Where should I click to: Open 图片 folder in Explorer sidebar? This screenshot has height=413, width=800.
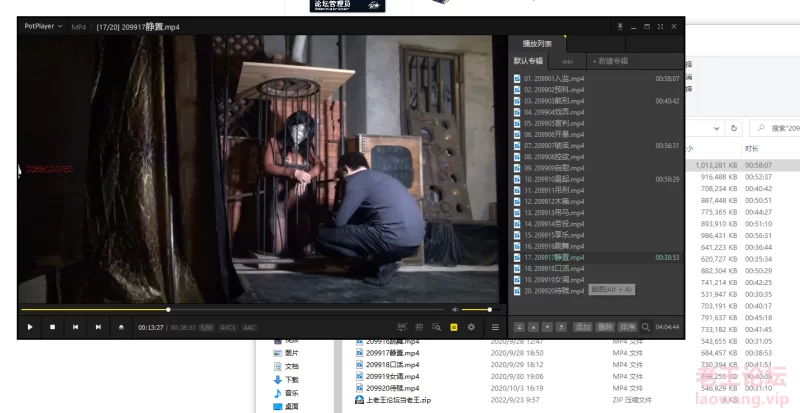tap(291, 353)
